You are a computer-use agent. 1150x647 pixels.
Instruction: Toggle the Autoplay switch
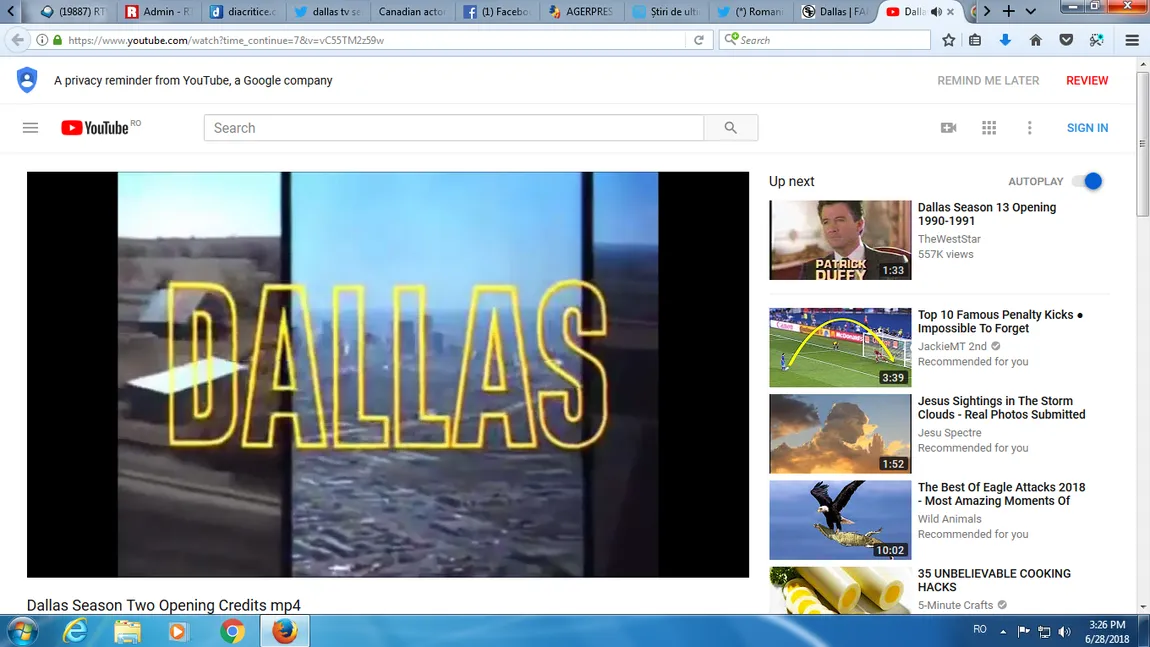[1088, 181]
